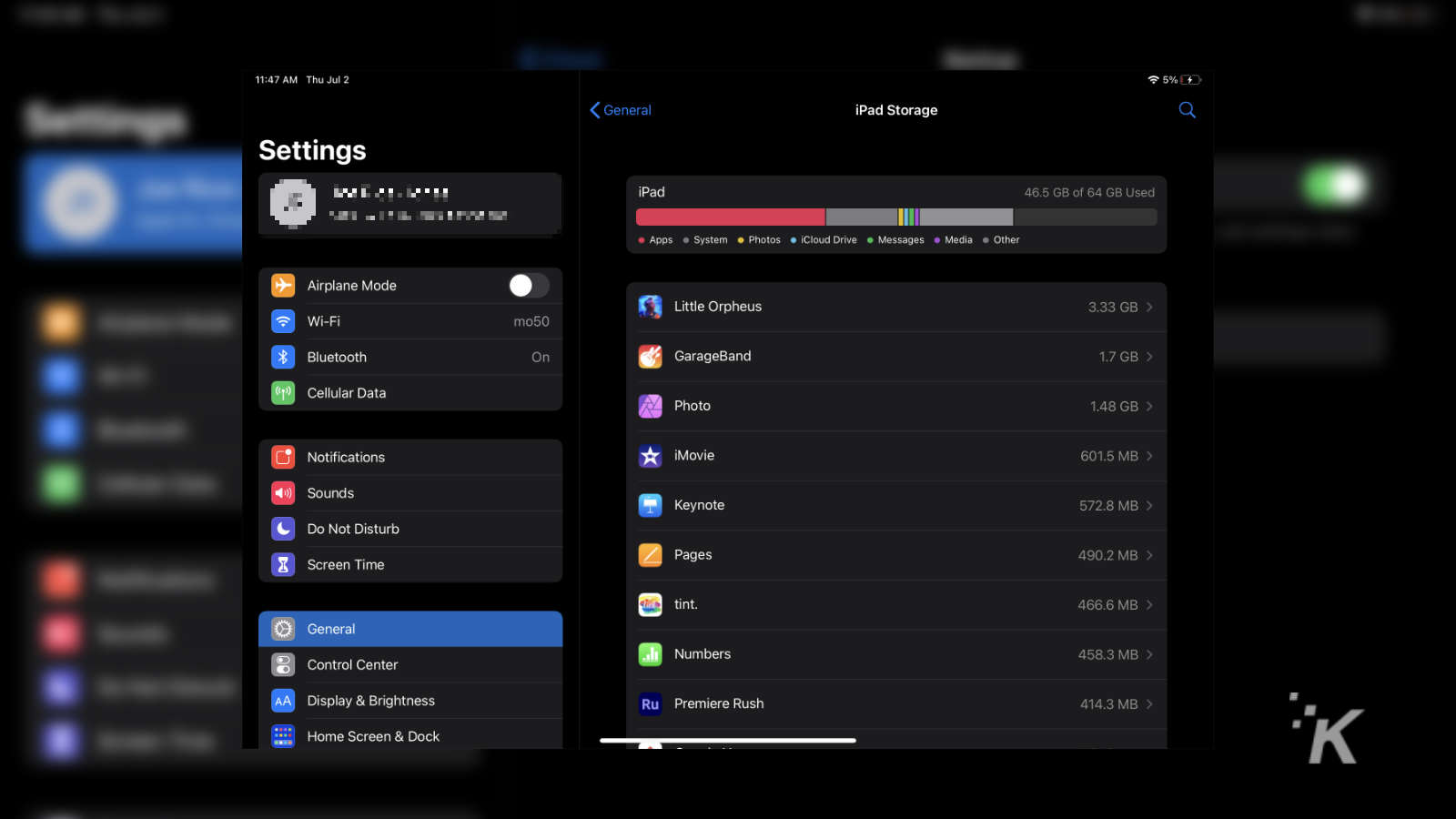Tap the Airplane Mode icon
1456x819 pixels.
pyautogui.click(x=283, y=286)
